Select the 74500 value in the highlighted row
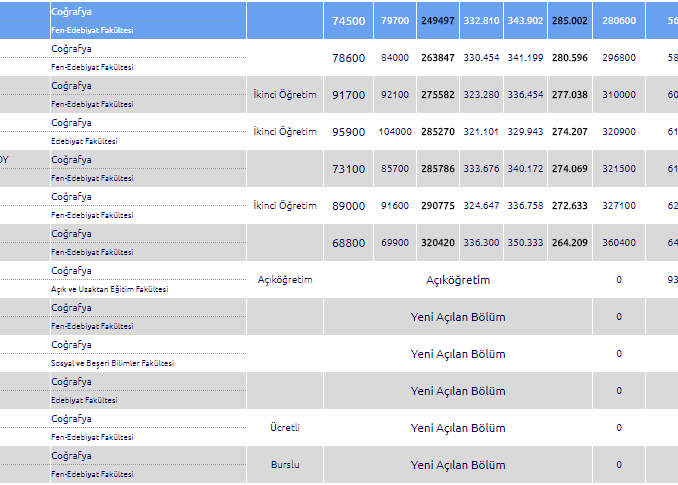The image size is (678, 485). [x=349, y=20]
